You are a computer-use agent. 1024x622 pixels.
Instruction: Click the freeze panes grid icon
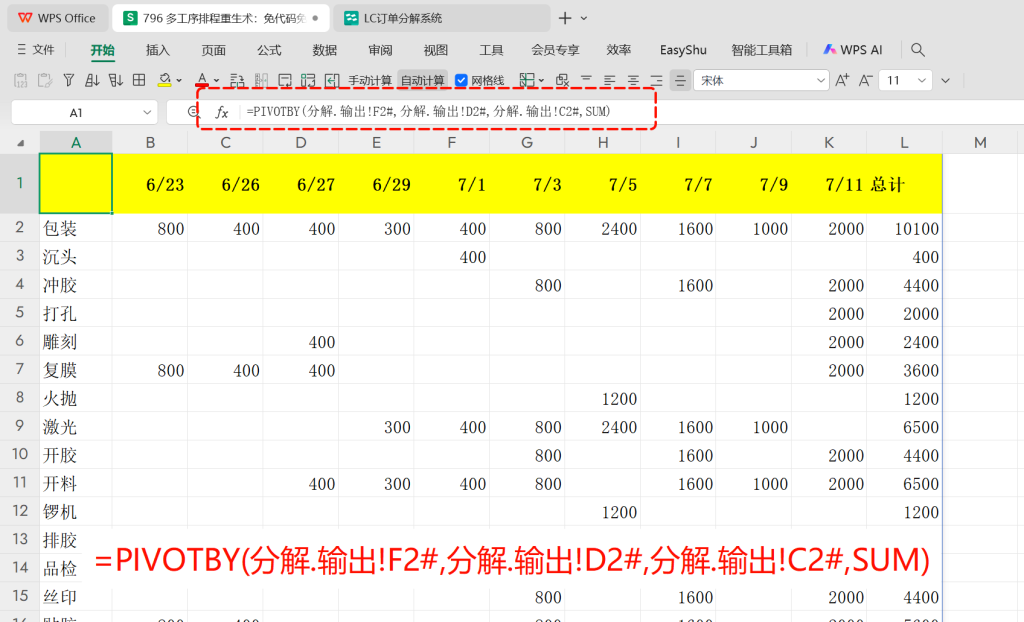526,80
